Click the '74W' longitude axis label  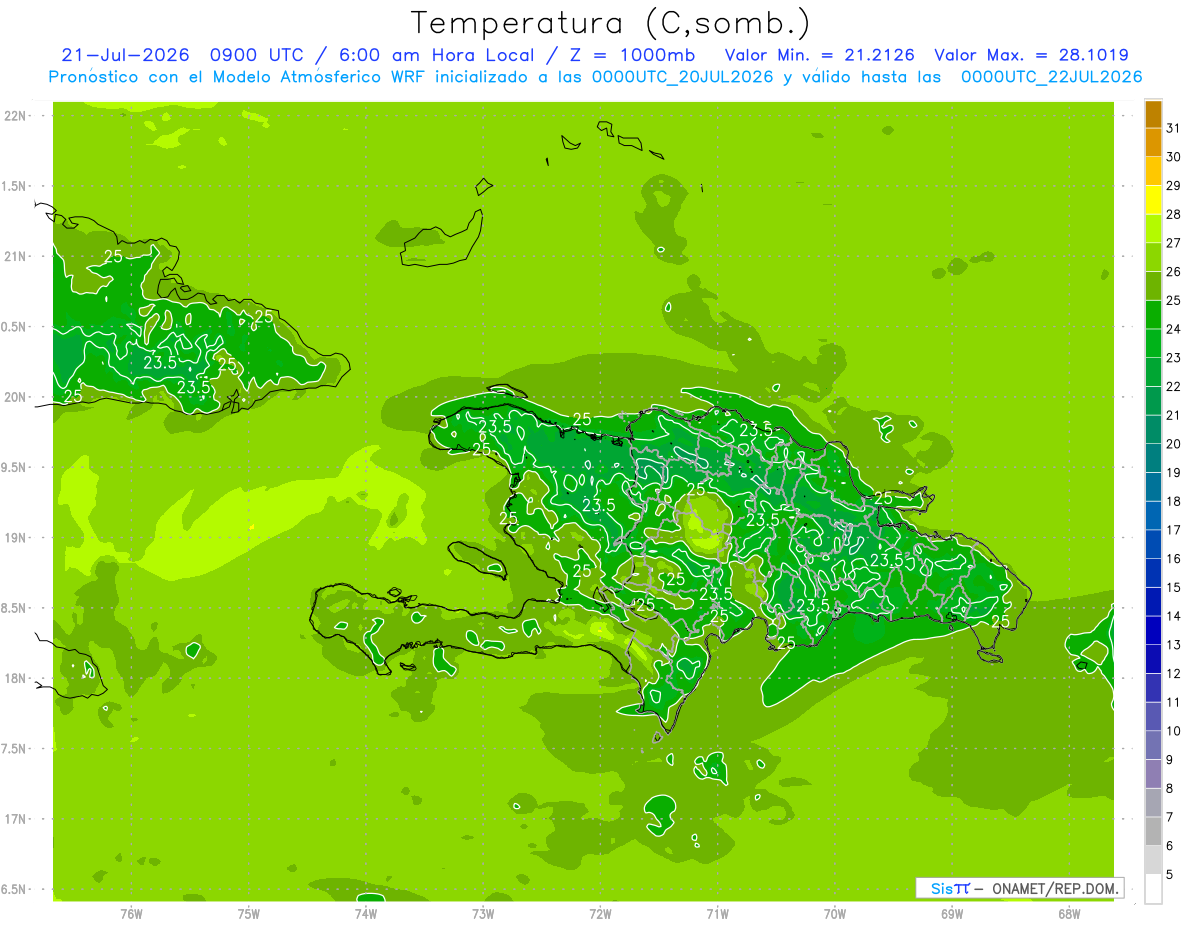pos(365,913)
